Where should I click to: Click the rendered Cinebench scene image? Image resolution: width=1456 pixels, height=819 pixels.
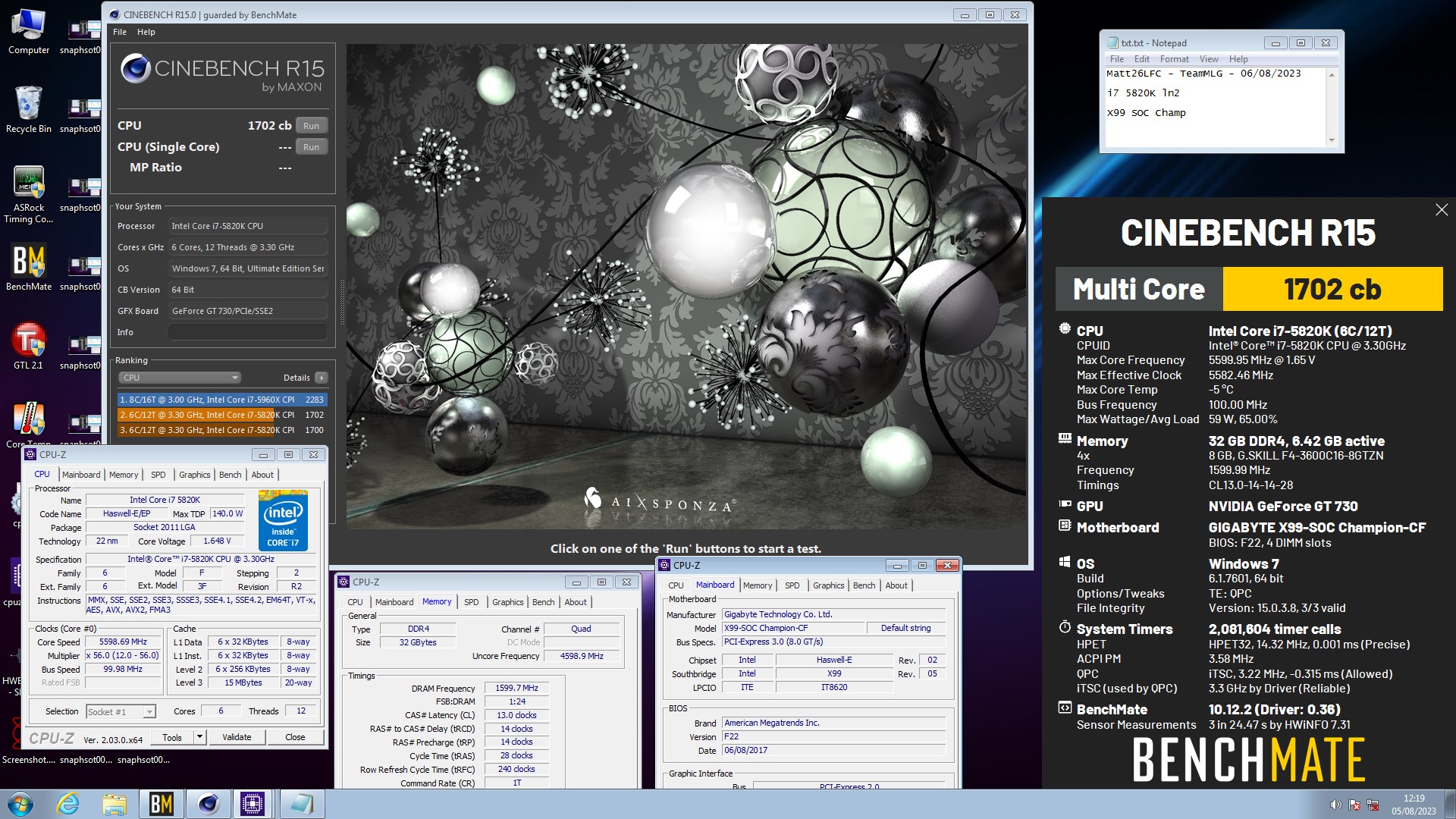tap(686, 287)
